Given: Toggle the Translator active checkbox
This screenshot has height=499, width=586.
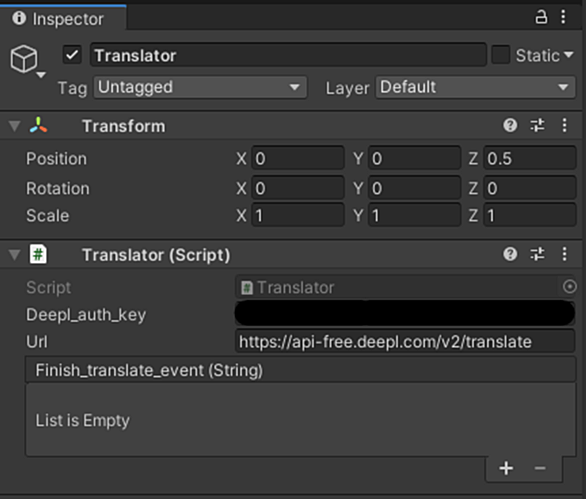Looking at the screenshot, I should pyautogui.click(x=72, y=55).
